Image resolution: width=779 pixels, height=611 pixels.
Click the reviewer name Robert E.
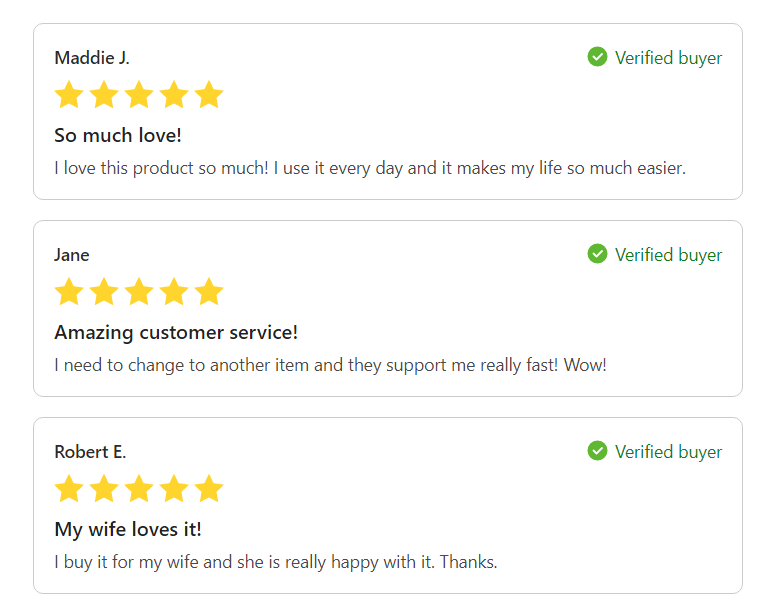(90, 452)
